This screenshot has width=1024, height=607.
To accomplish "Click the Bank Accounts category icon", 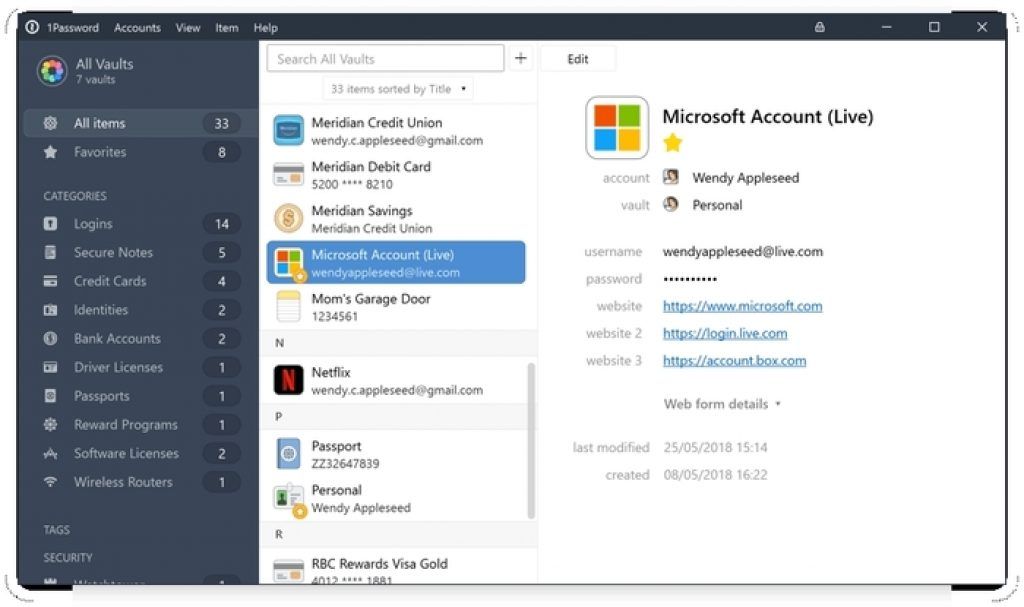I will tap(50, 338).
